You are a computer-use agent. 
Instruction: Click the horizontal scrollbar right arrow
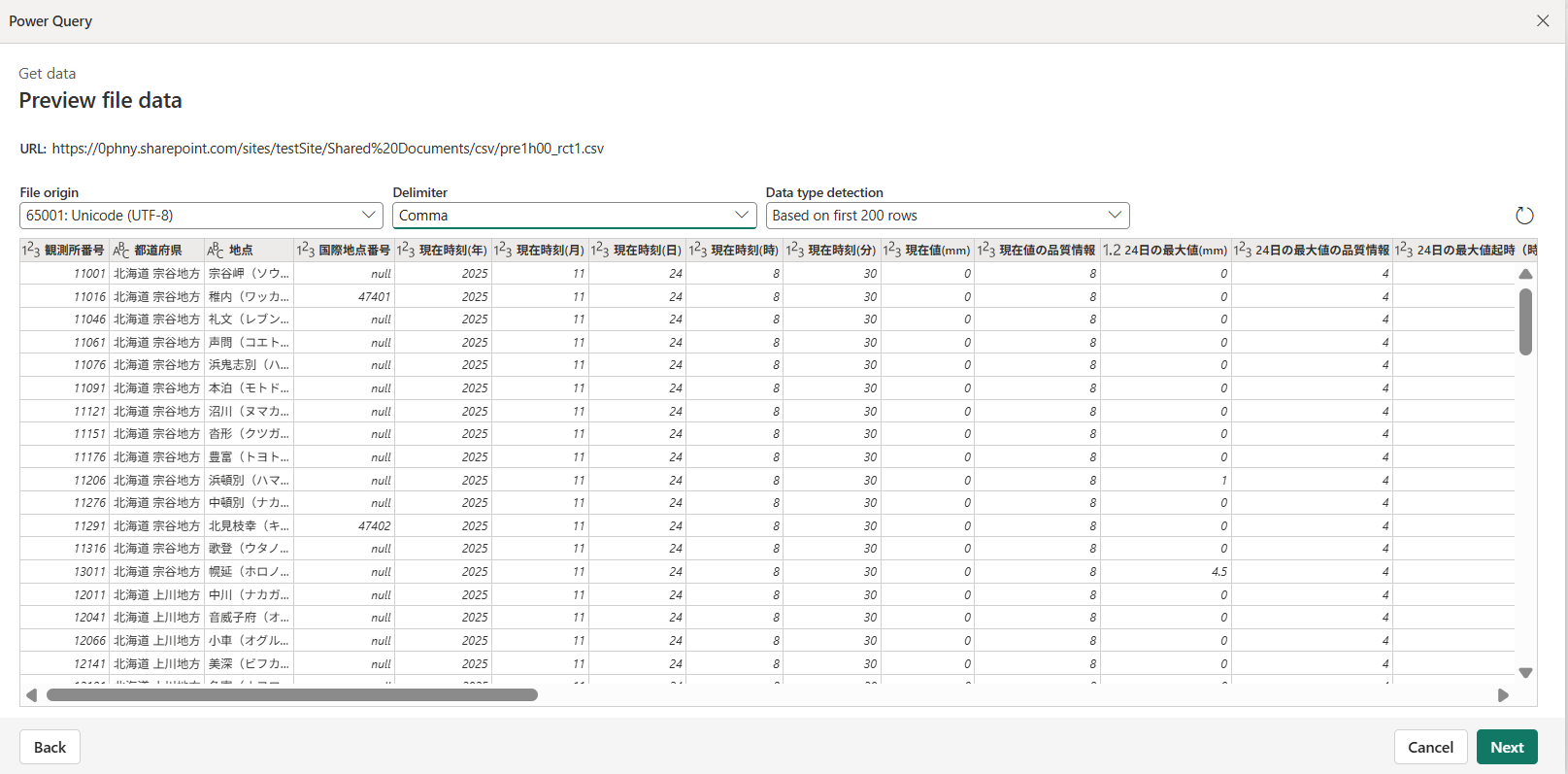coord(1503,695)
